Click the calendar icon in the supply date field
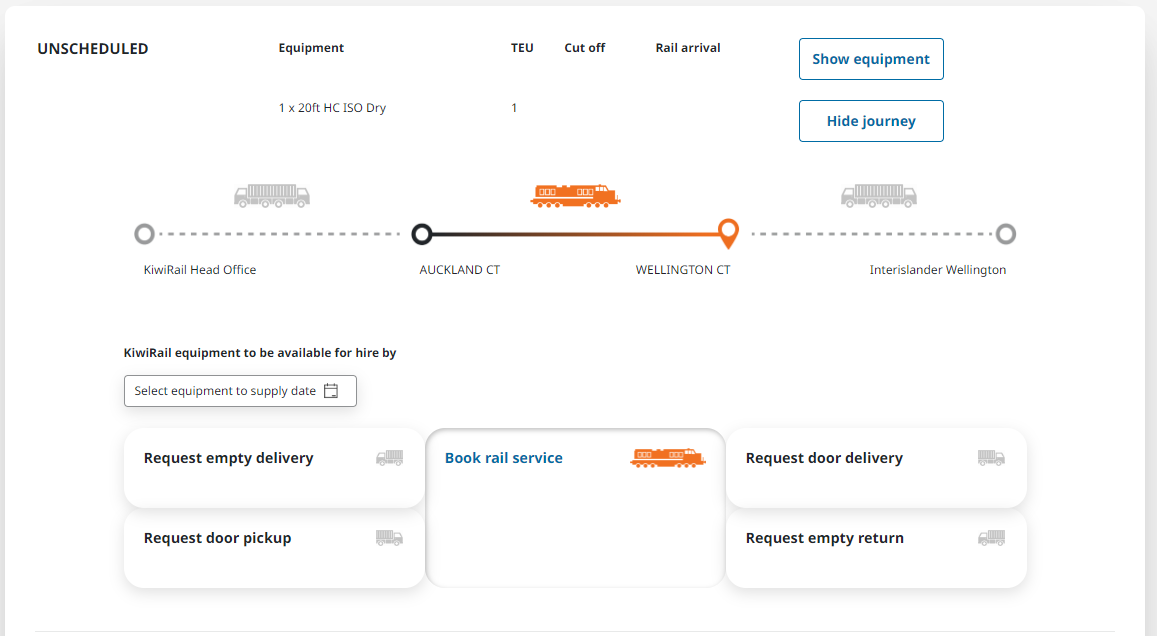 331,391
